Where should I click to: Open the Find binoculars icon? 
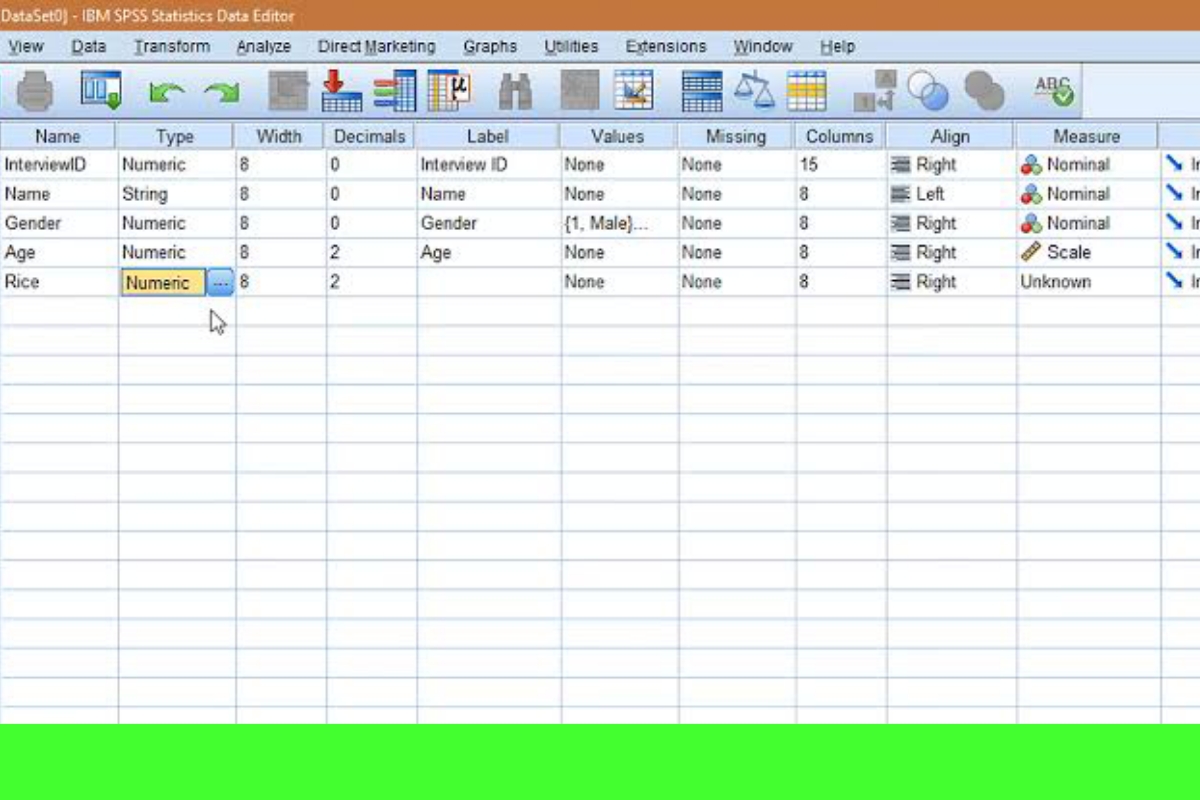[516, 92]
